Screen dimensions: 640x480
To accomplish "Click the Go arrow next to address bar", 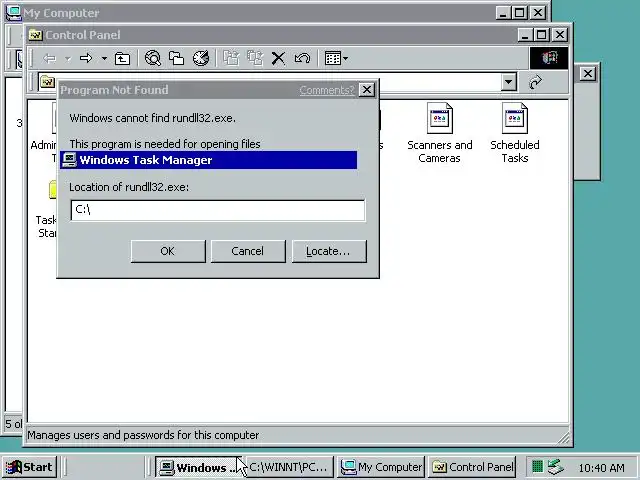I will tap(535, 82).
